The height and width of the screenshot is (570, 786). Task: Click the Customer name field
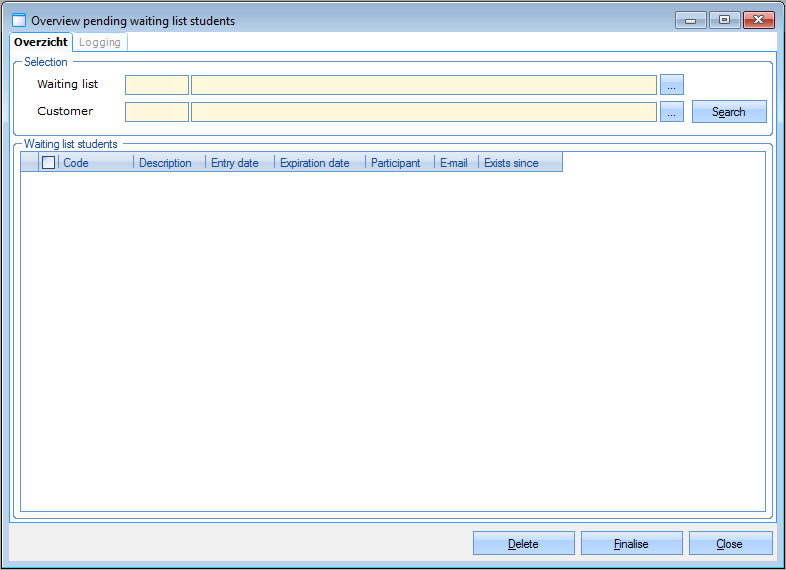(x=424, y=112)
